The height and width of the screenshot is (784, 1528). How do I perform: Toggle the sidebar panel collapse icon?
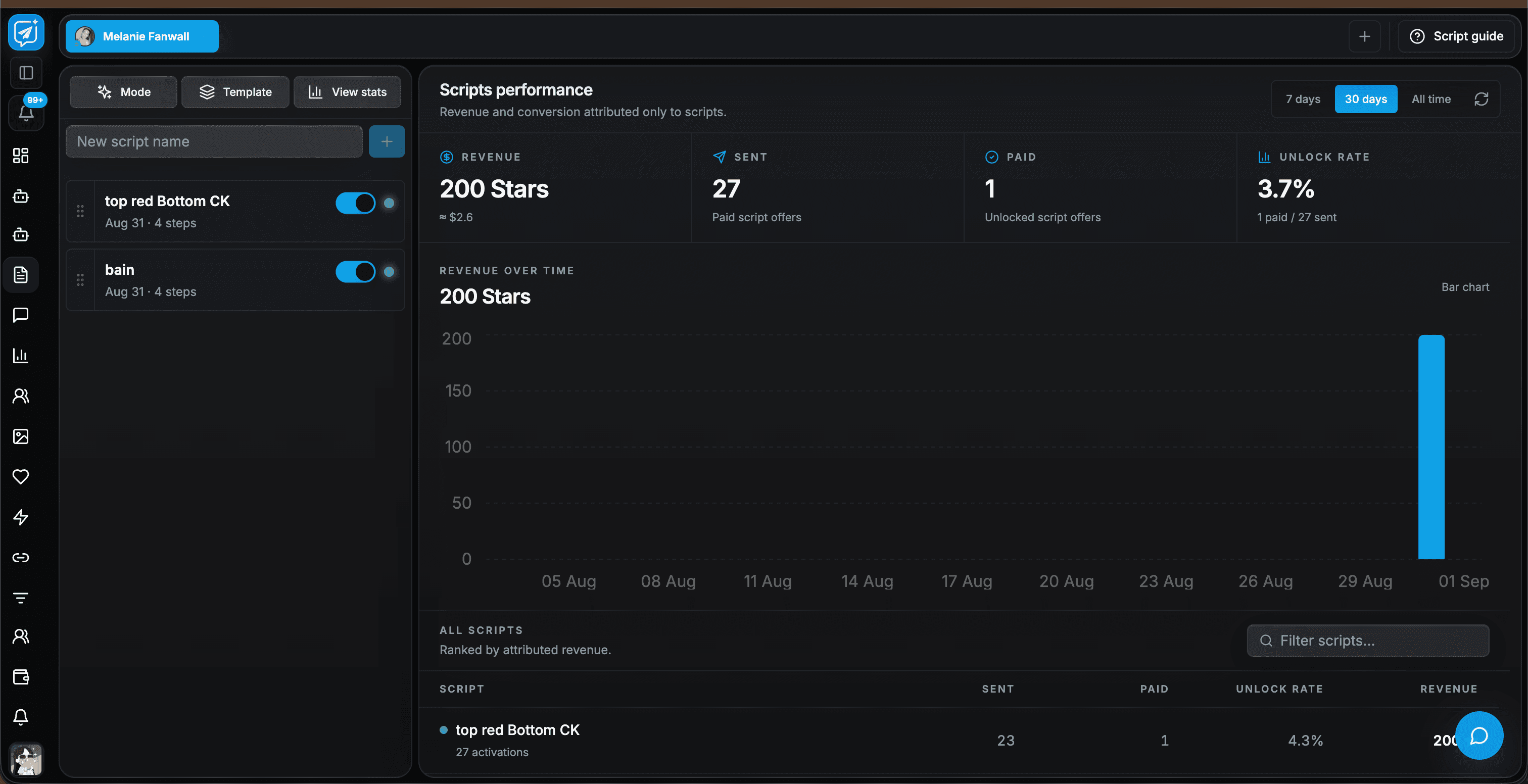pos(26,73)
